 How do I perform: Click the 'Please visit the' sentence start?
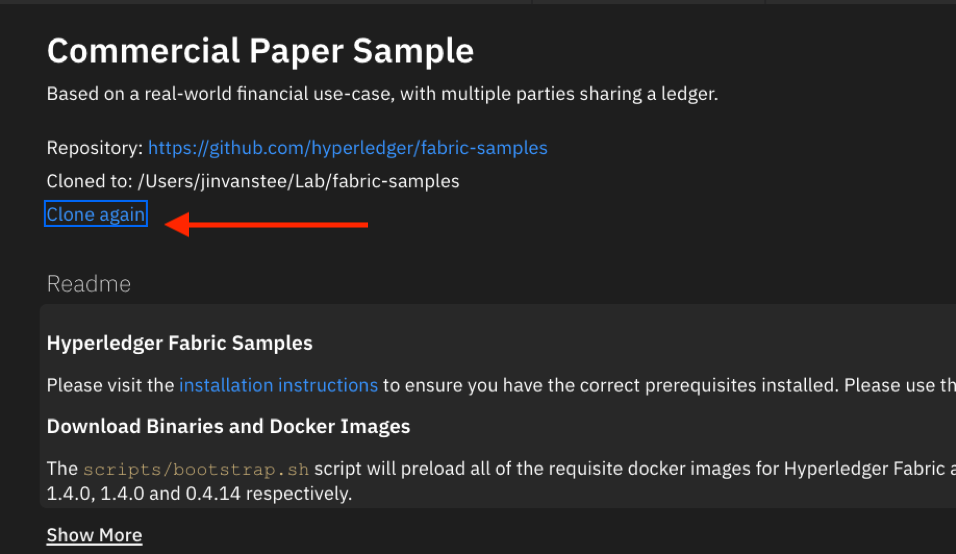click(110, 385)
